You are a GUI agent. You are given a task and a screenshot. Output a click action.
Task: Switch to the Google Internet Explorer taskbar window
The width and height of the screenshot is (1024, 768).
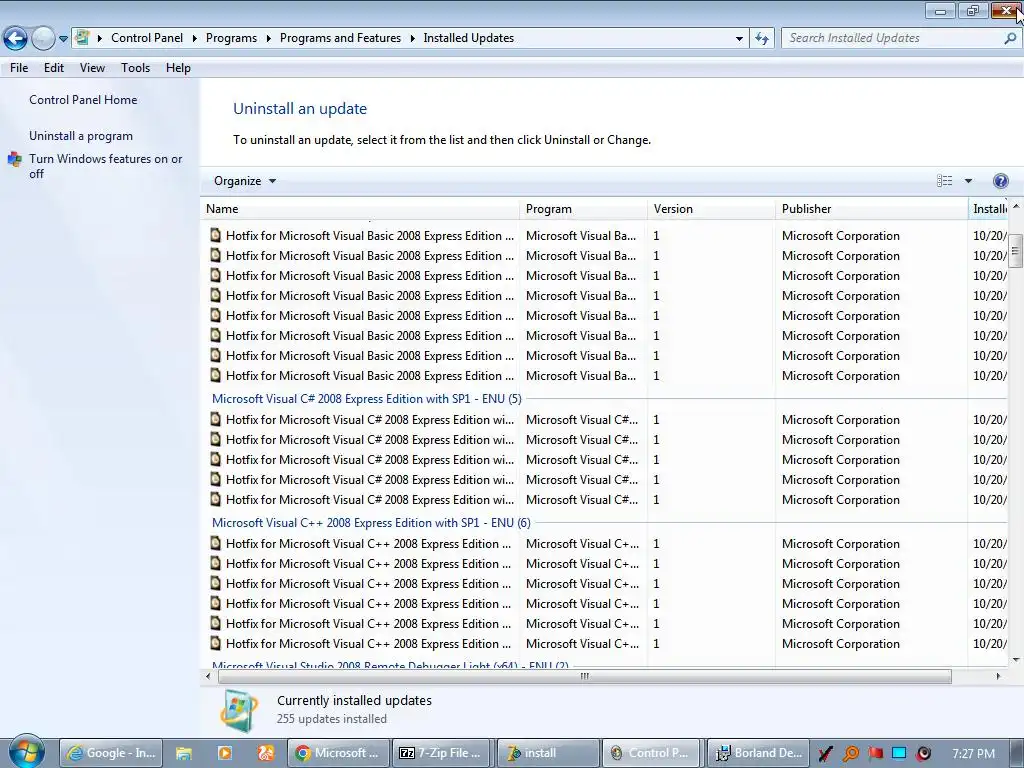click(x=111, y=753)
